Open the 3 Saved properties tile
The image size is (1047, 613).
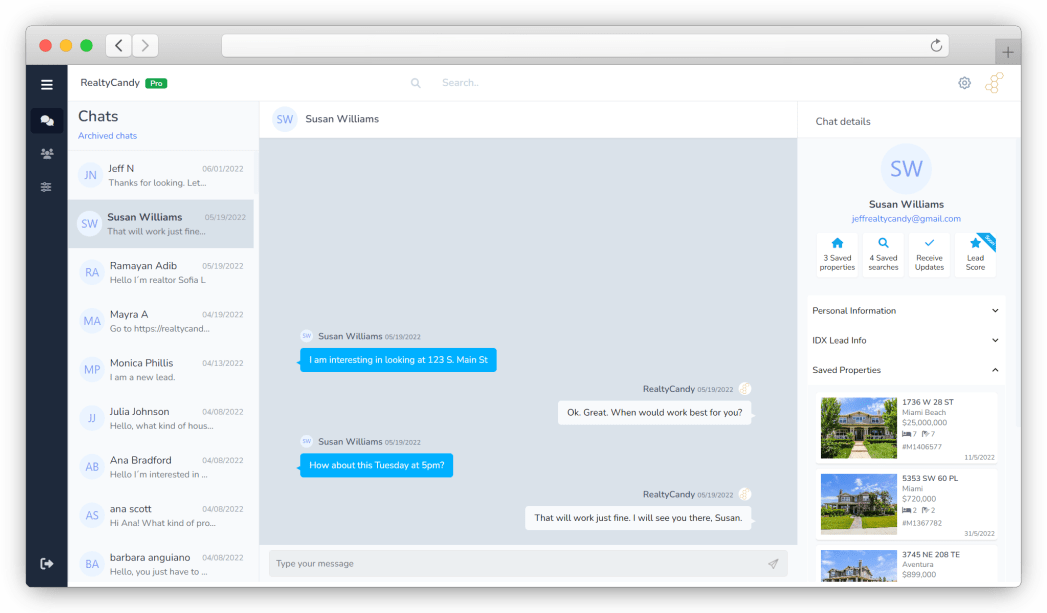pyautogui.click(x=837, y=255)
